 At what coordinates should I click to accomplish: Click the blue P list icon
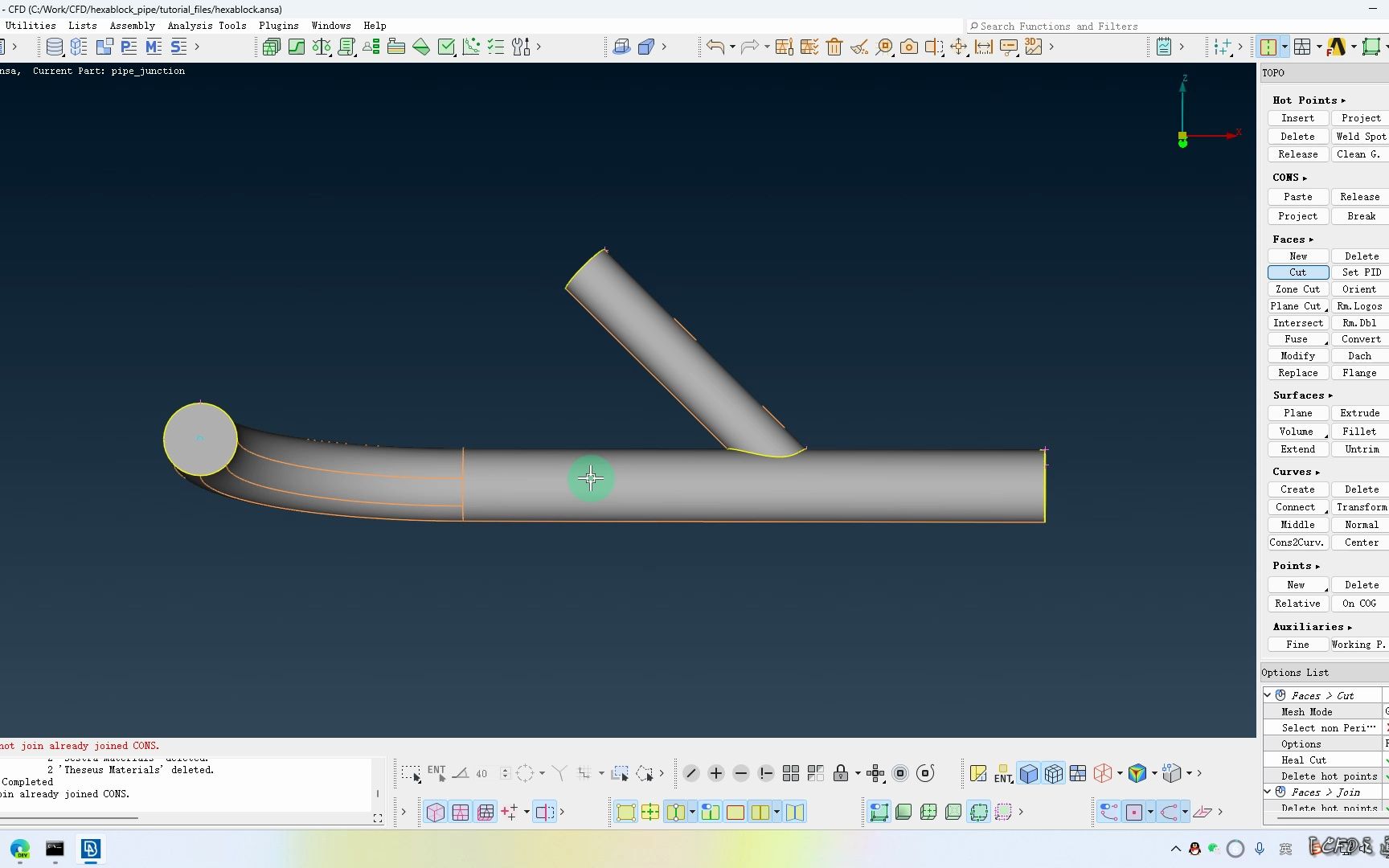point(129,47)
